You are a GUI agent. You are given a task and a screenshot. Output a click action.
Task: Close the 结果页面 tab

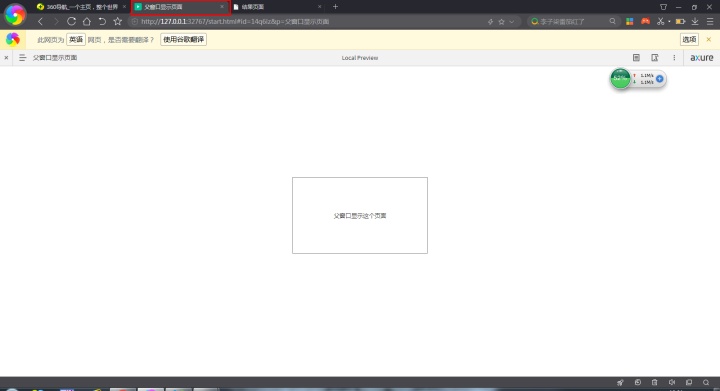[320, 7]
